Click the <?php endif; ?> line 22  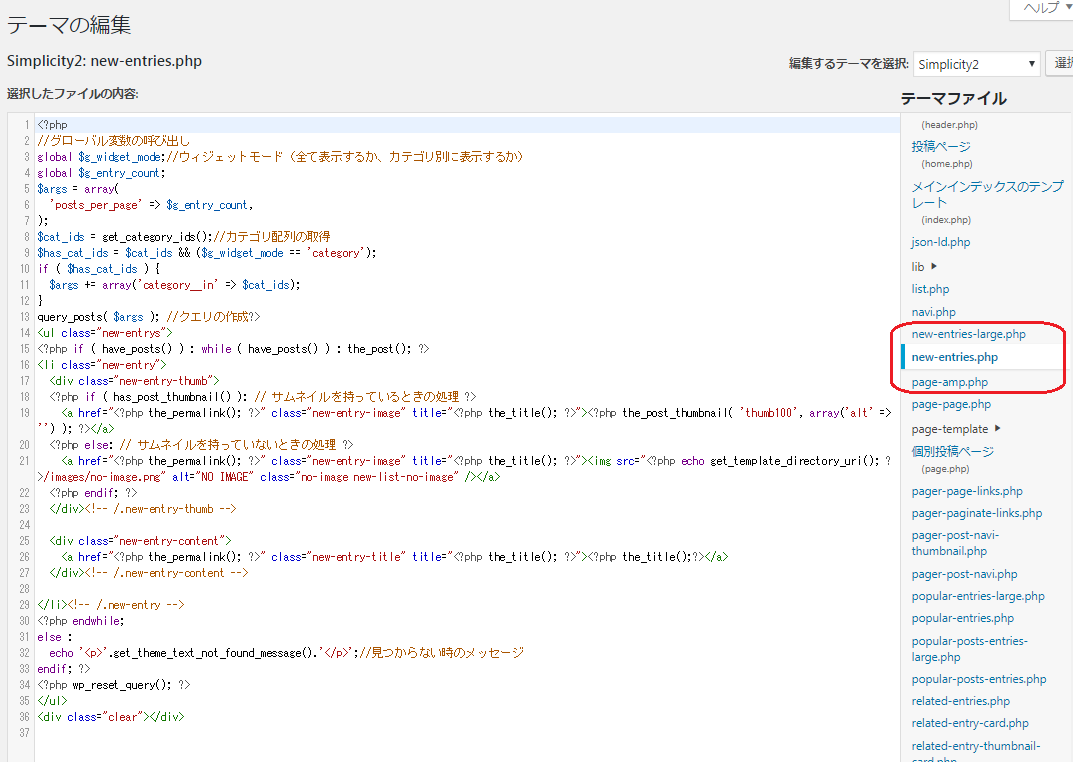pyautogui.click(x=93, y=493)
